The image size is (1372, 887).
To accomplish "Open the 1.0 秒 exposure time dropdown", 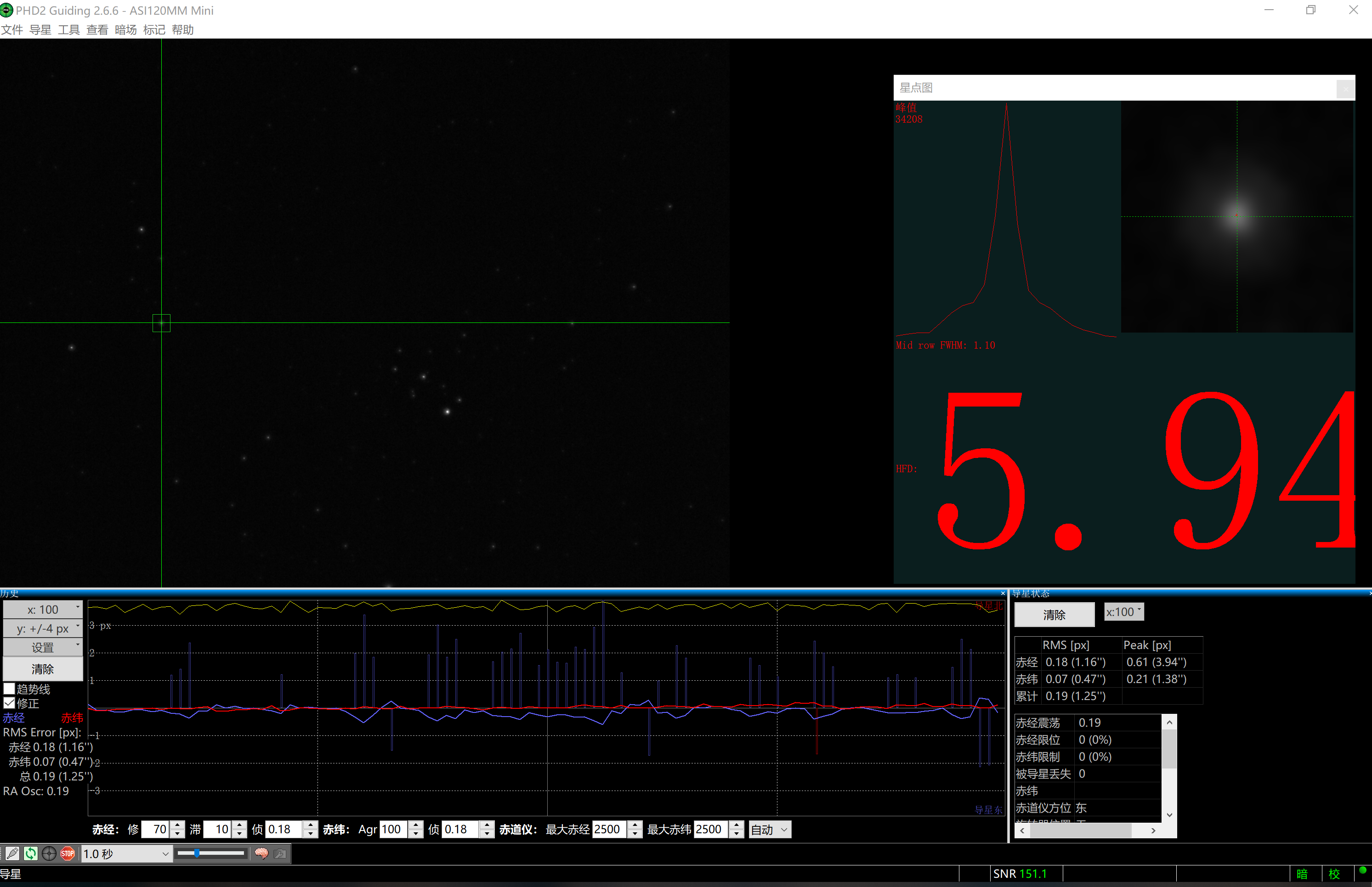I will (x=126, y=853).
